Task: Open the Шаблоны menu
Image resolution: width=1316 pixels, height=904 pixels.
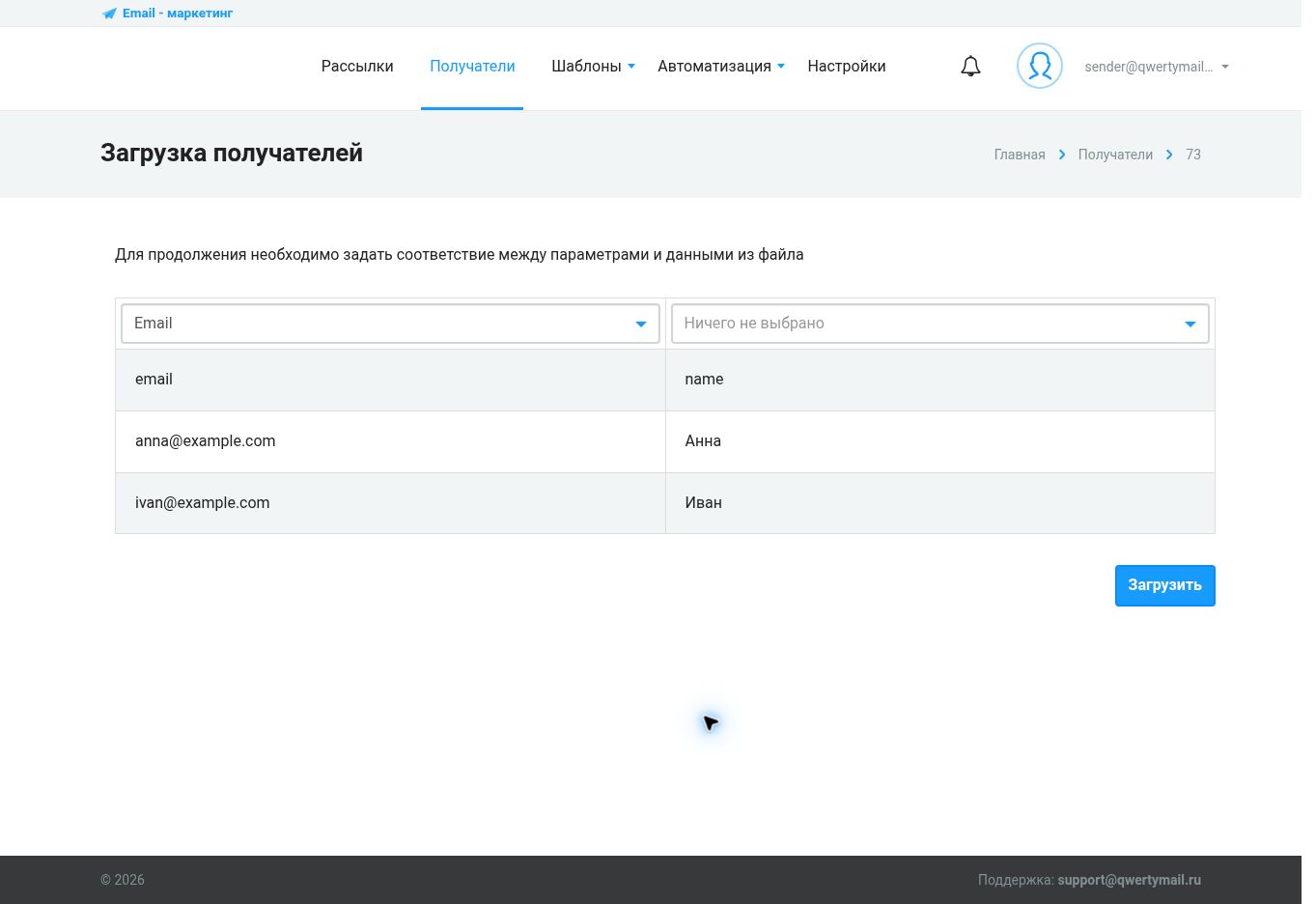Action: (586, 67)
